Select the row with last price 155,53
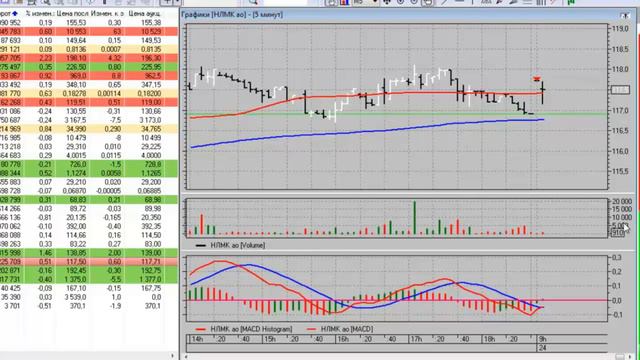This screenshot has width=640, height=360. click(x=89, y=22)
